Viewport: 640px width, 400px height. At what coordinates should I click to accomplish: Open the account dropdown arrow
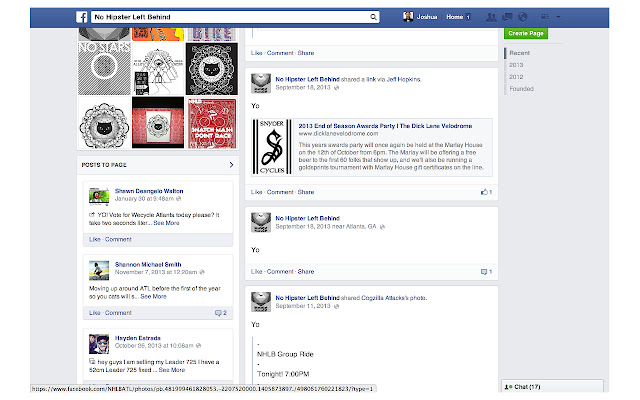pyautogui.click(x=558, y=17)
